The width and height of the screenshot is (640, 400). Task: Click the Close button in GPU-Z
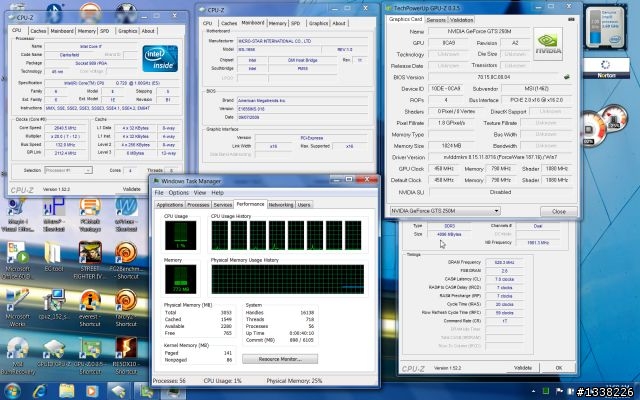coord(559,211)
